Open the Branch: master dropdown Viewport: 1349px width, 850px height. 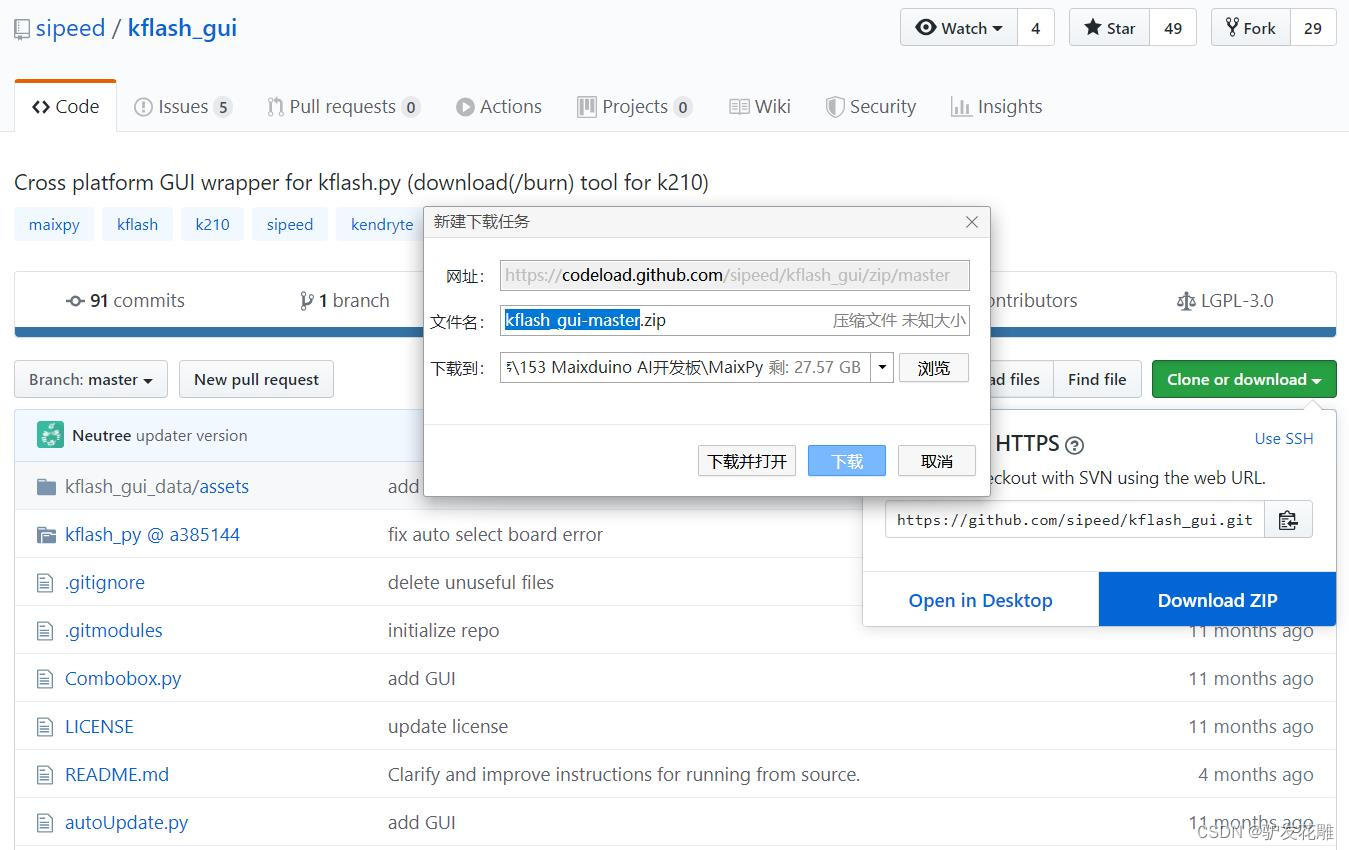91,379
